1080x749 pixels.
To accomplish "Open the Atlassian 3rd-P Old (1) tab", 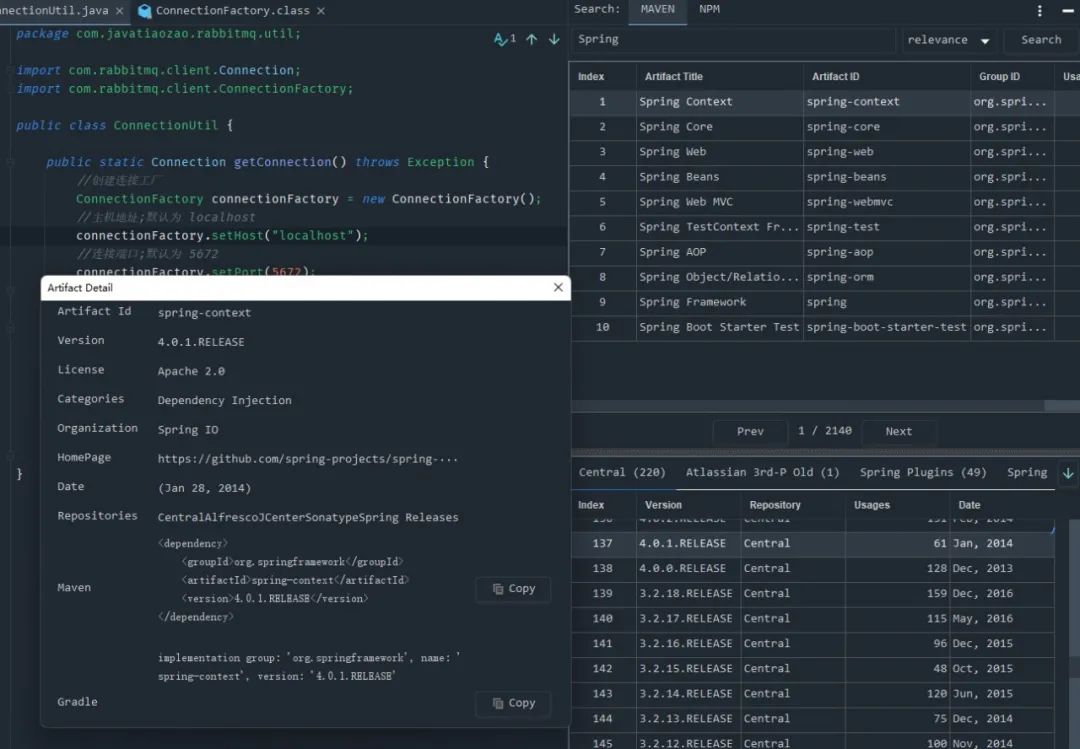I will [762, 473].
